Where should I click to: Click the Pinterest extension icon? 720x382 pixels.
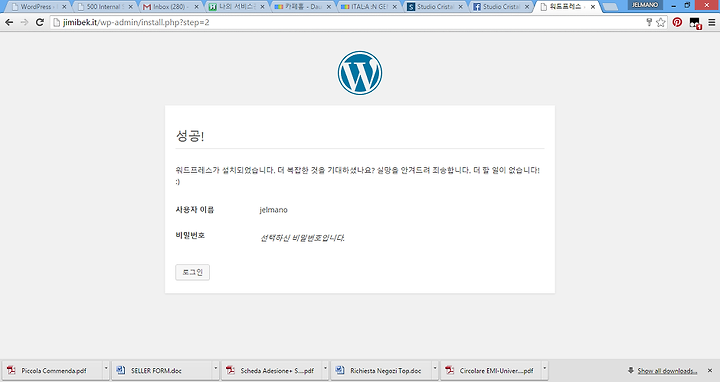point(677,22)
